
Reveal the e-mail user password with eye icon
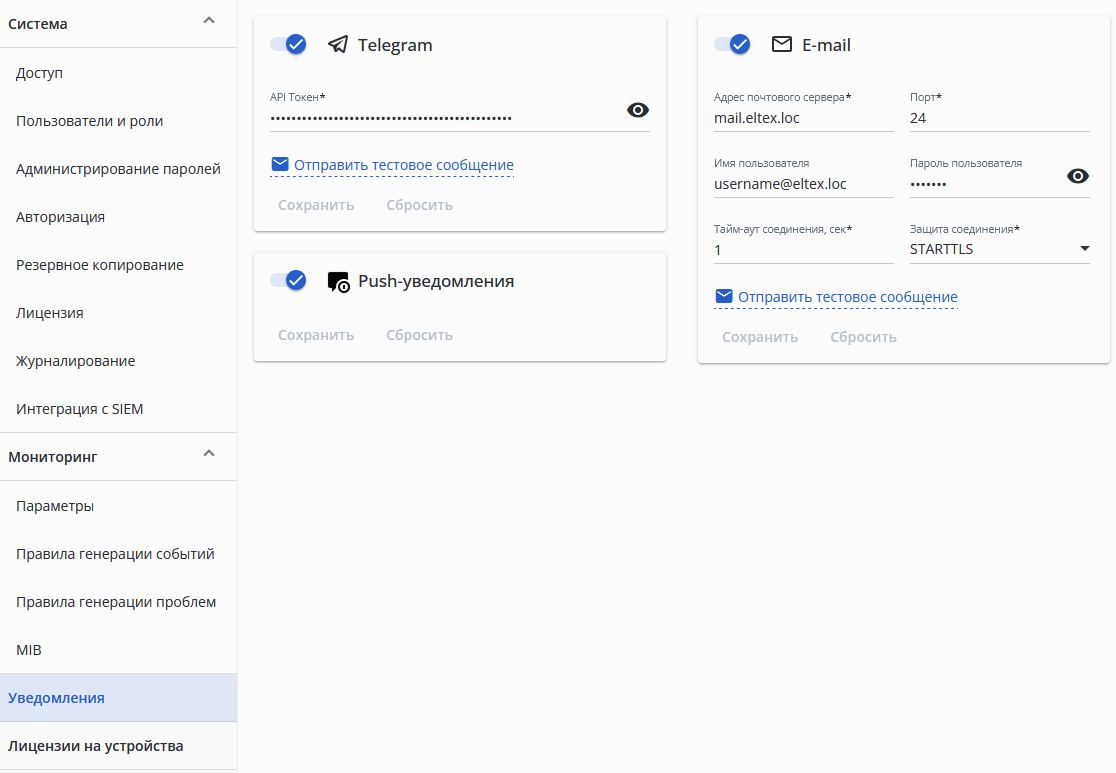coord(1078,176)
